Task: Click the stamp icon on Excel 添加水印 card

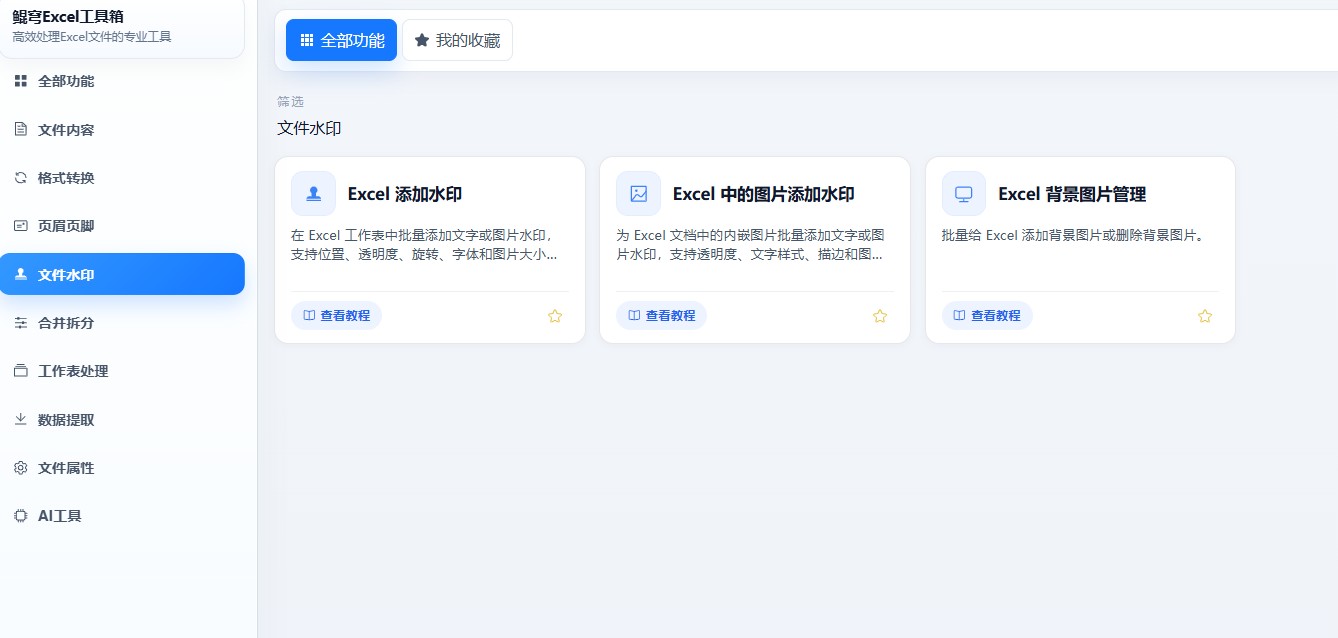Action: 313,194
